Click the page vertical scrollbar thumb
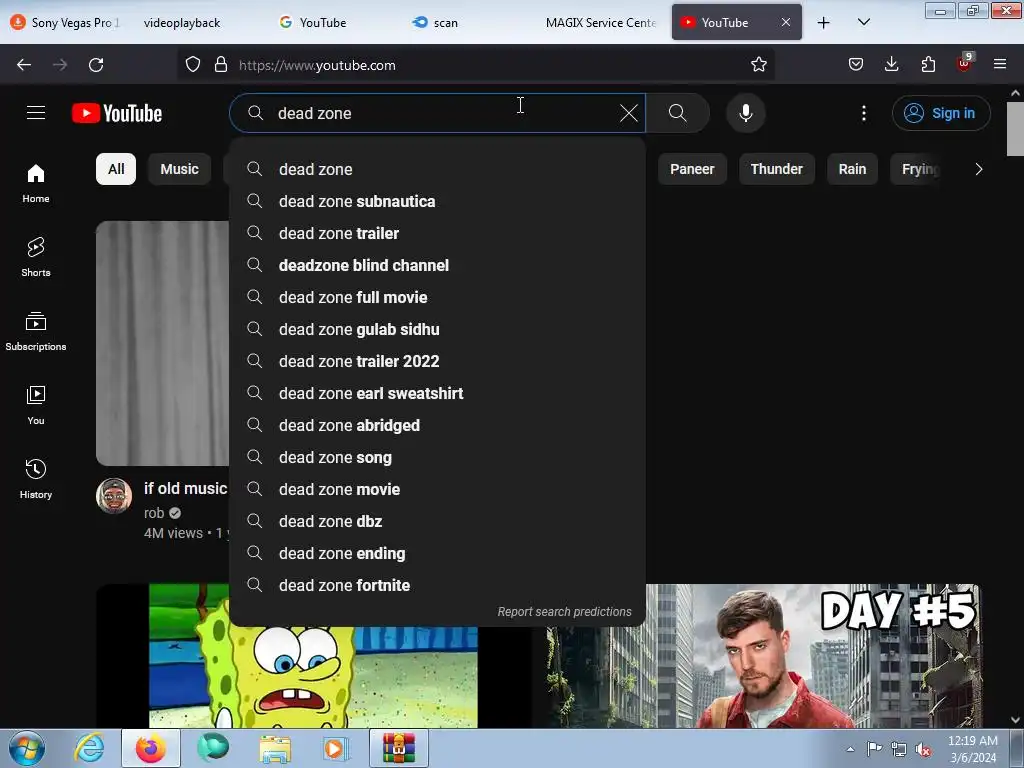The width and height of the screenshot is (1024, 768). click(x=1015, y=129)
